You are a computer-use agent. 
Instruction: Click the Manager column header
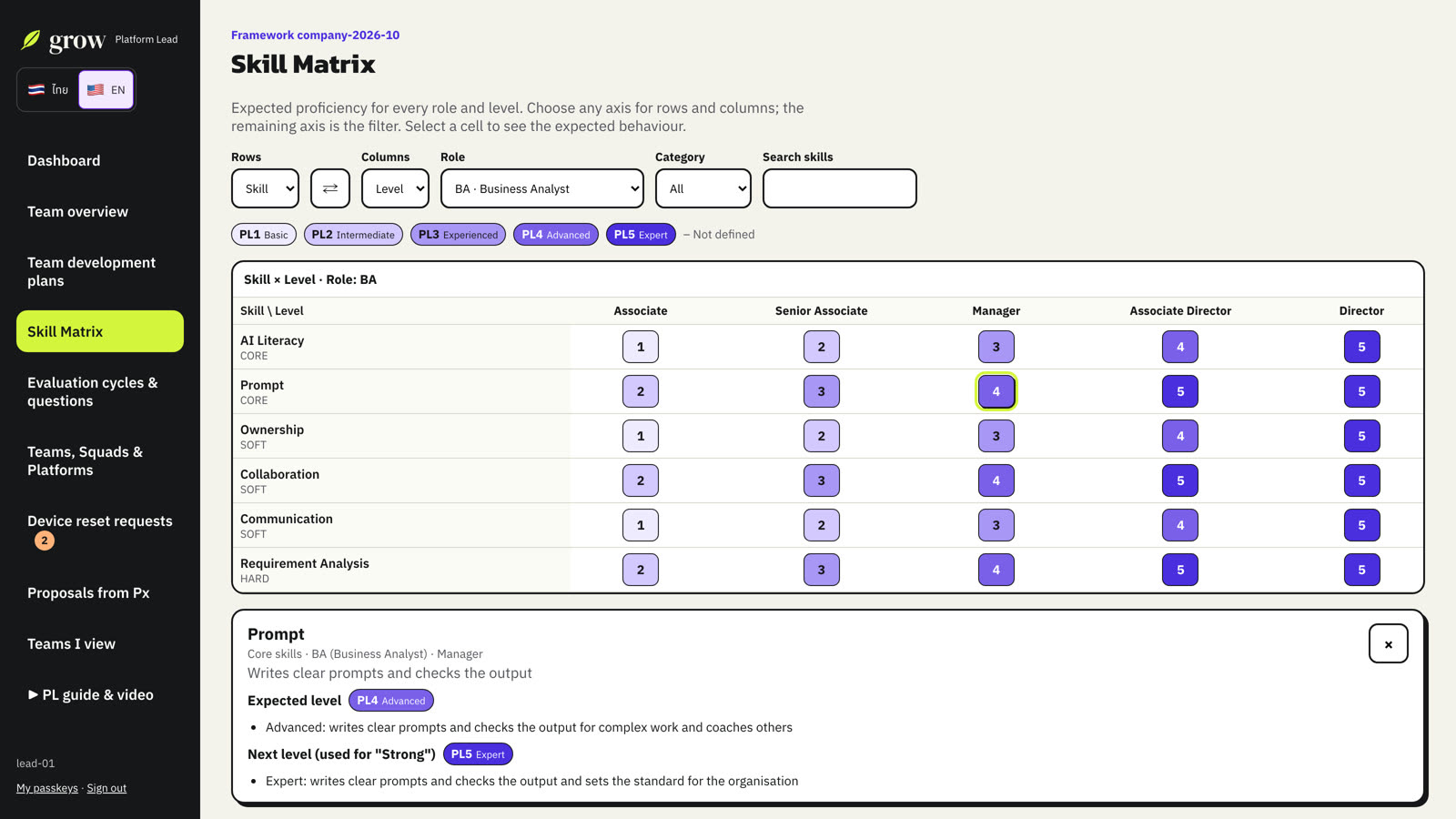(x=996, y=311)
